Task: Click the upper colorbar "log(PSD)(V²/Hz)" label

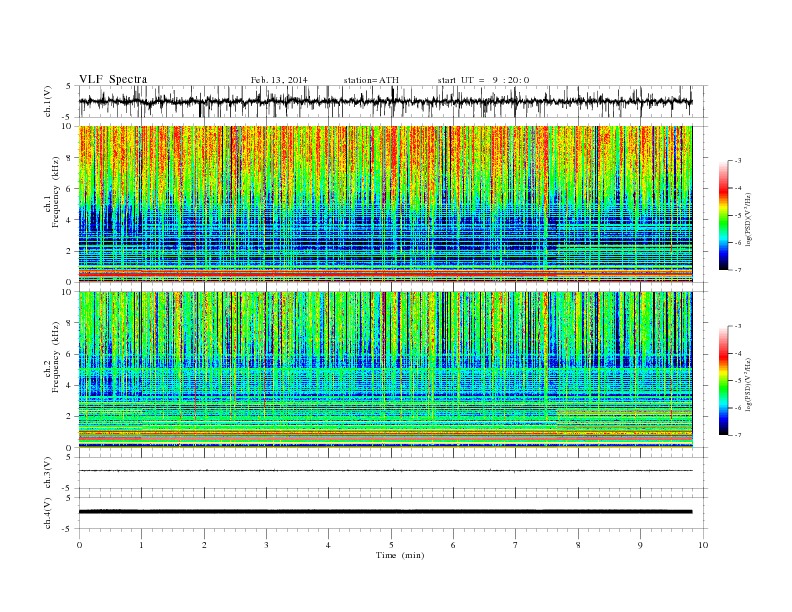Action: (x=748, y=219)
